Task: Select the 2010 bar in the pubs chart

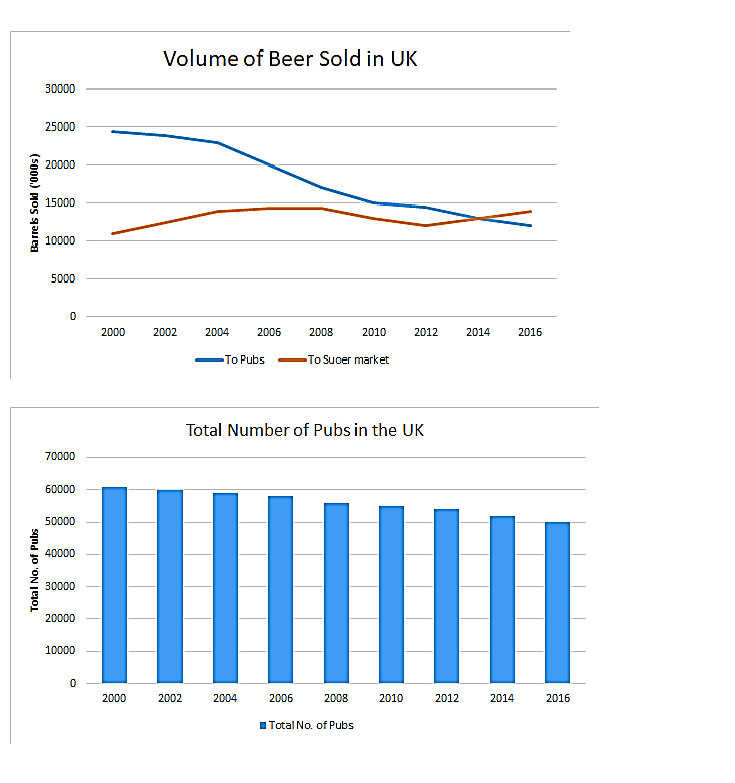Action: [391, 594]
